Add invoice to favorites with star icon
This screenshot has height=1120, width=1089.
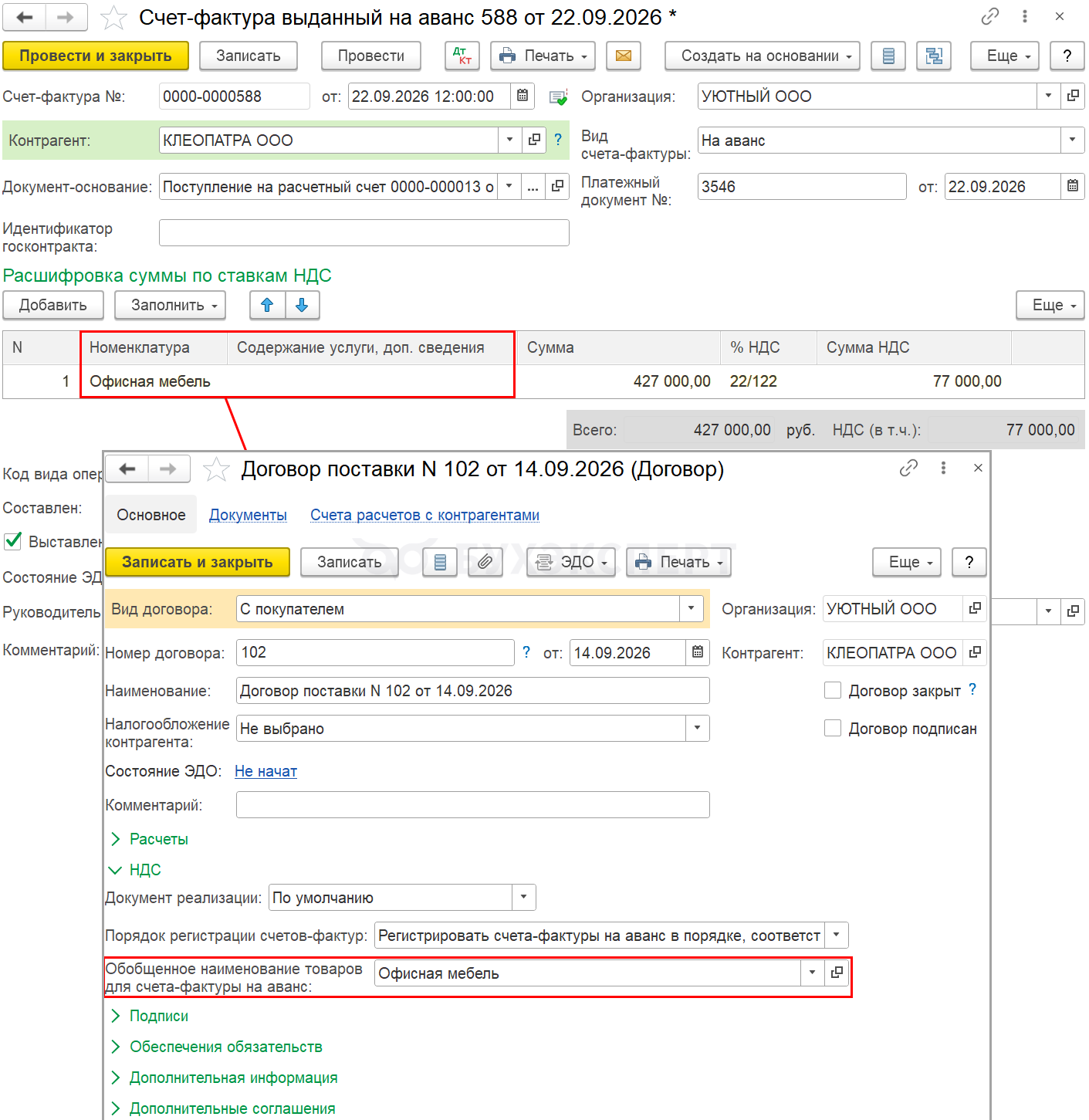pyautogui.click(x=113, y=17)
